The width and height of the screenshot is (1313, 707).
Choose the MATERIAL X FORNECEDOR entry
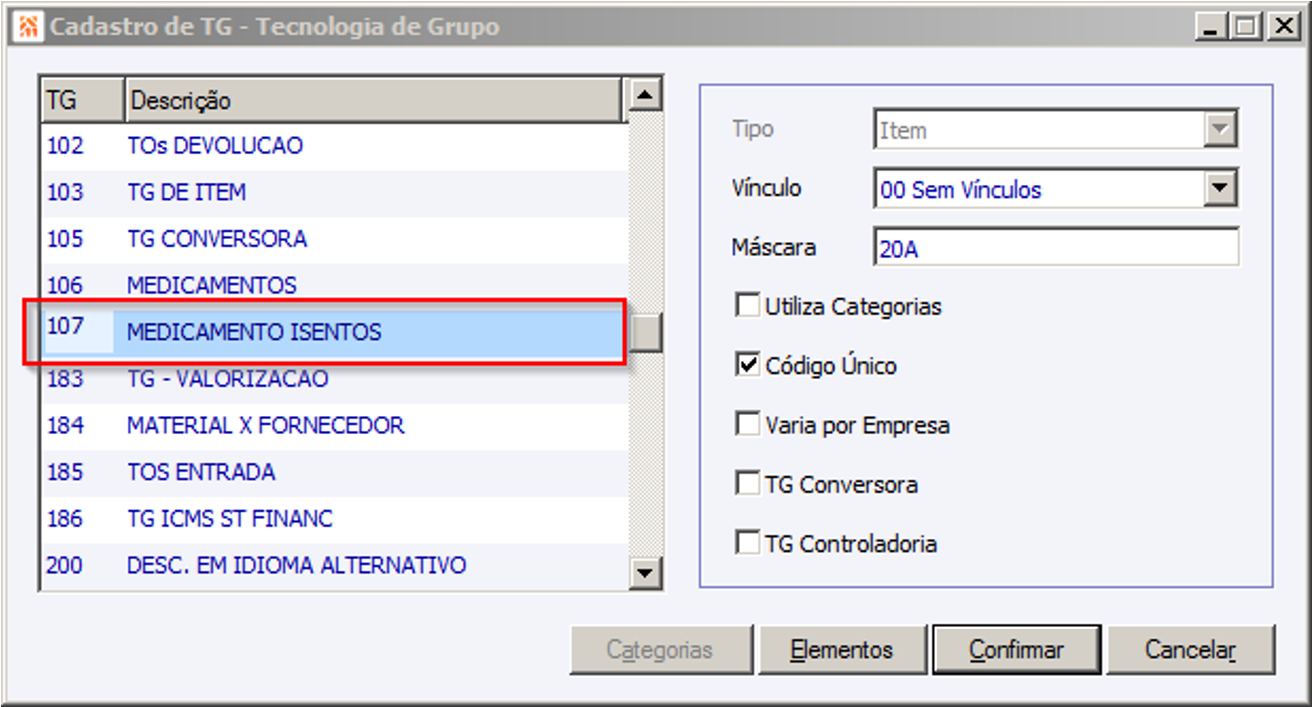[265, 425]
